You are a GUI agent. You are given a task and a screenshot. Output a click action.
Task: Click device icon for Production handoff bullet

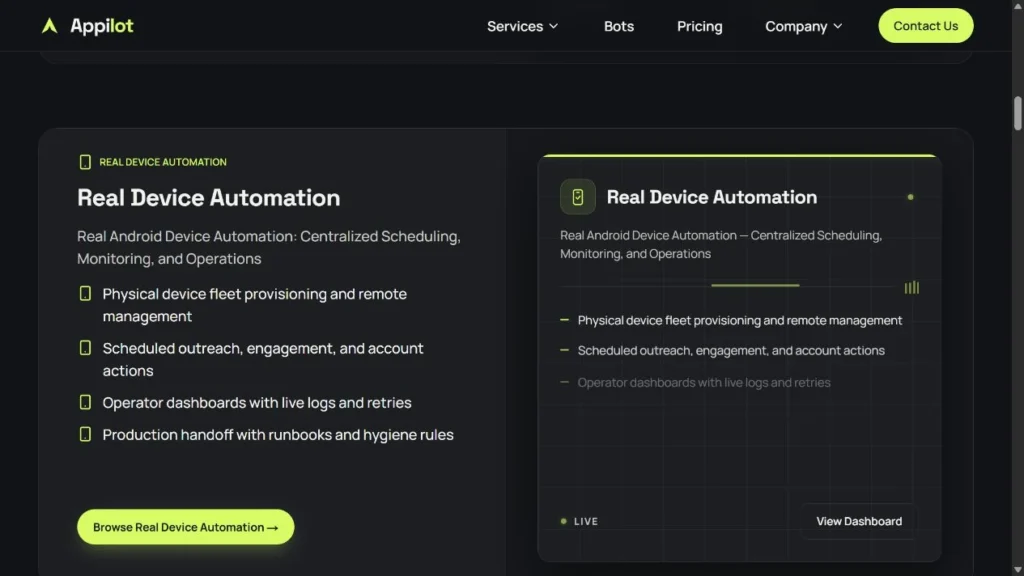pyautogui.click(x=85, y=434)
